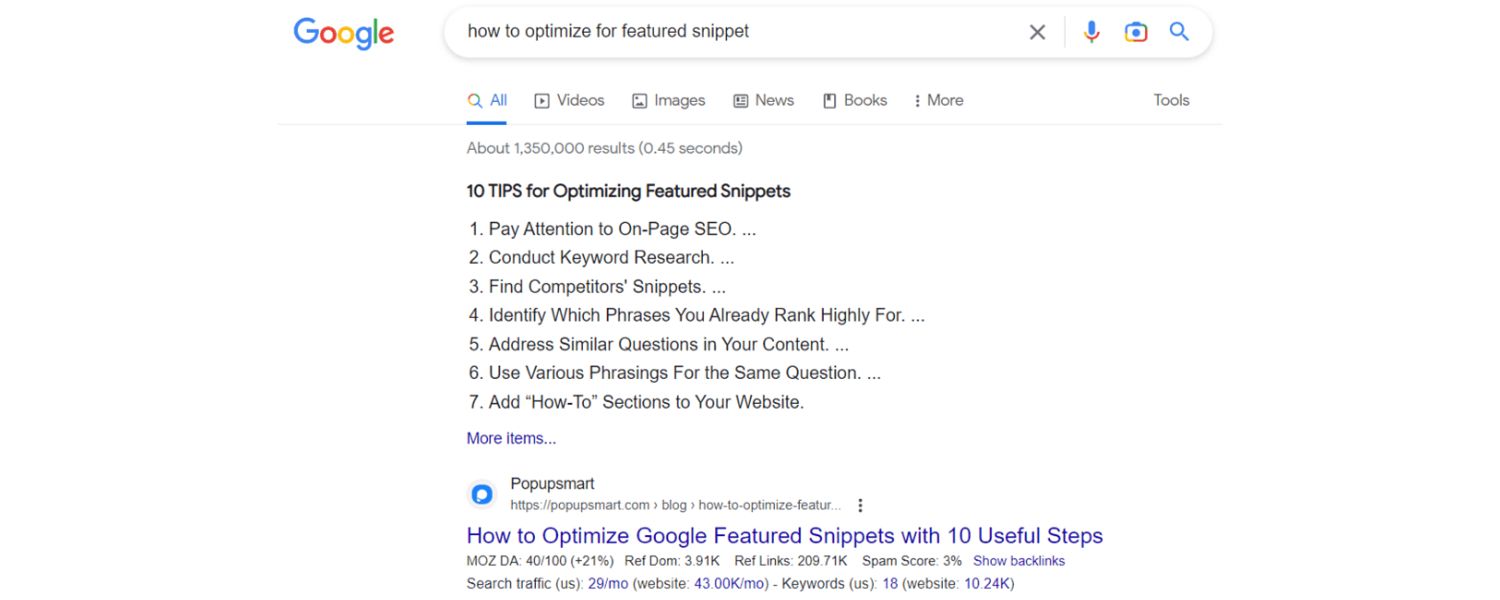The height and width of the screenshot is (600, 1500).
Task: Click the Popupsmart favicon next to the result
Action: (481, 493)
